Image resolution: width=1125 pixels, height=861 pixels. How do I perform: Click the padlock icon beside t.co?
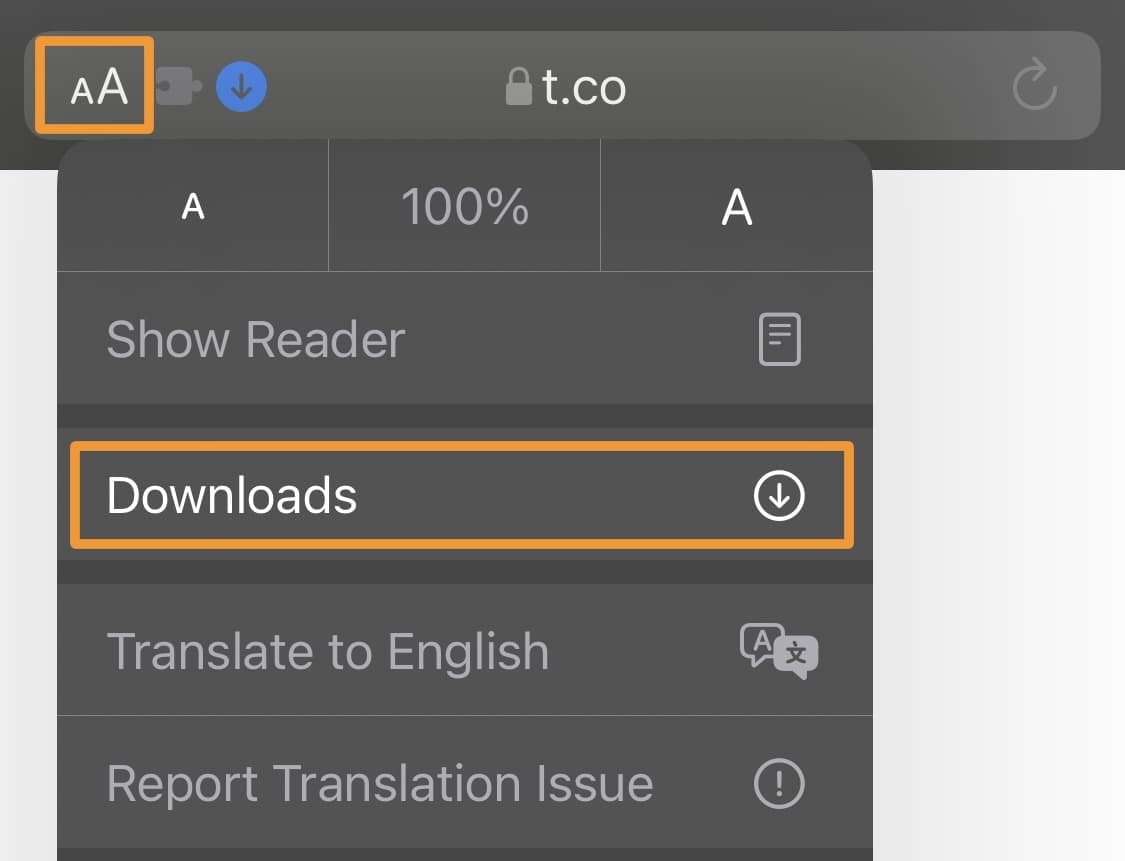(518, 88)
